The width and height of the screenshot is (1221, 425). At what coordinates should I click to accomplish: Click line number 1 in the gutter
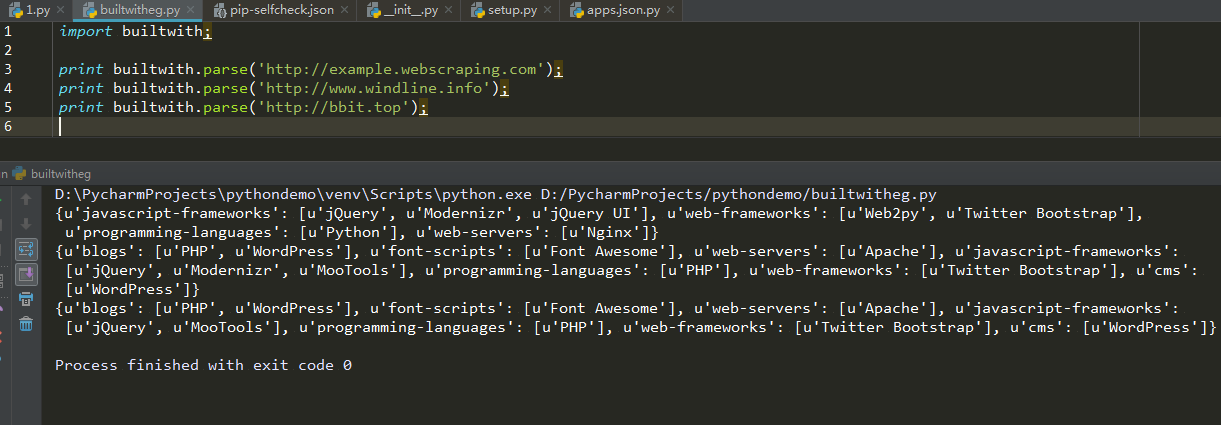[x=8, y=31]
